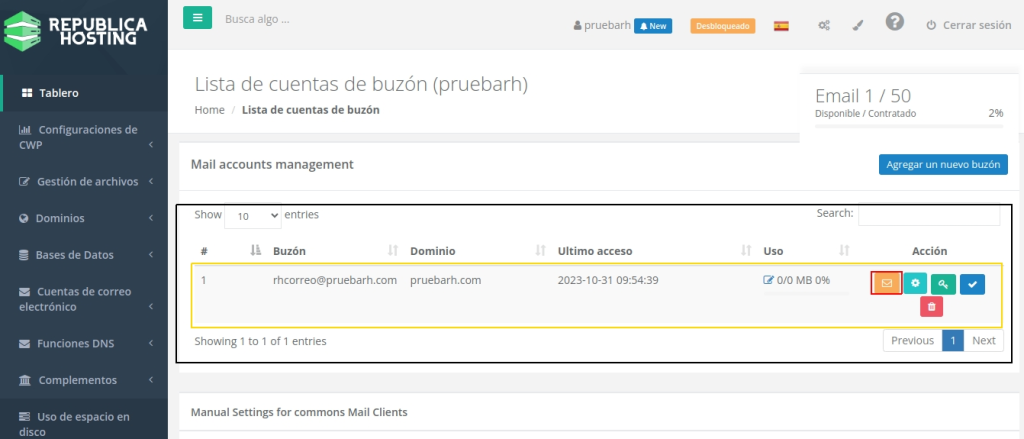Image resolution: width=1024 pixels, height=439 pixels.
Task: Click the green key password icon
Action: 943,284
